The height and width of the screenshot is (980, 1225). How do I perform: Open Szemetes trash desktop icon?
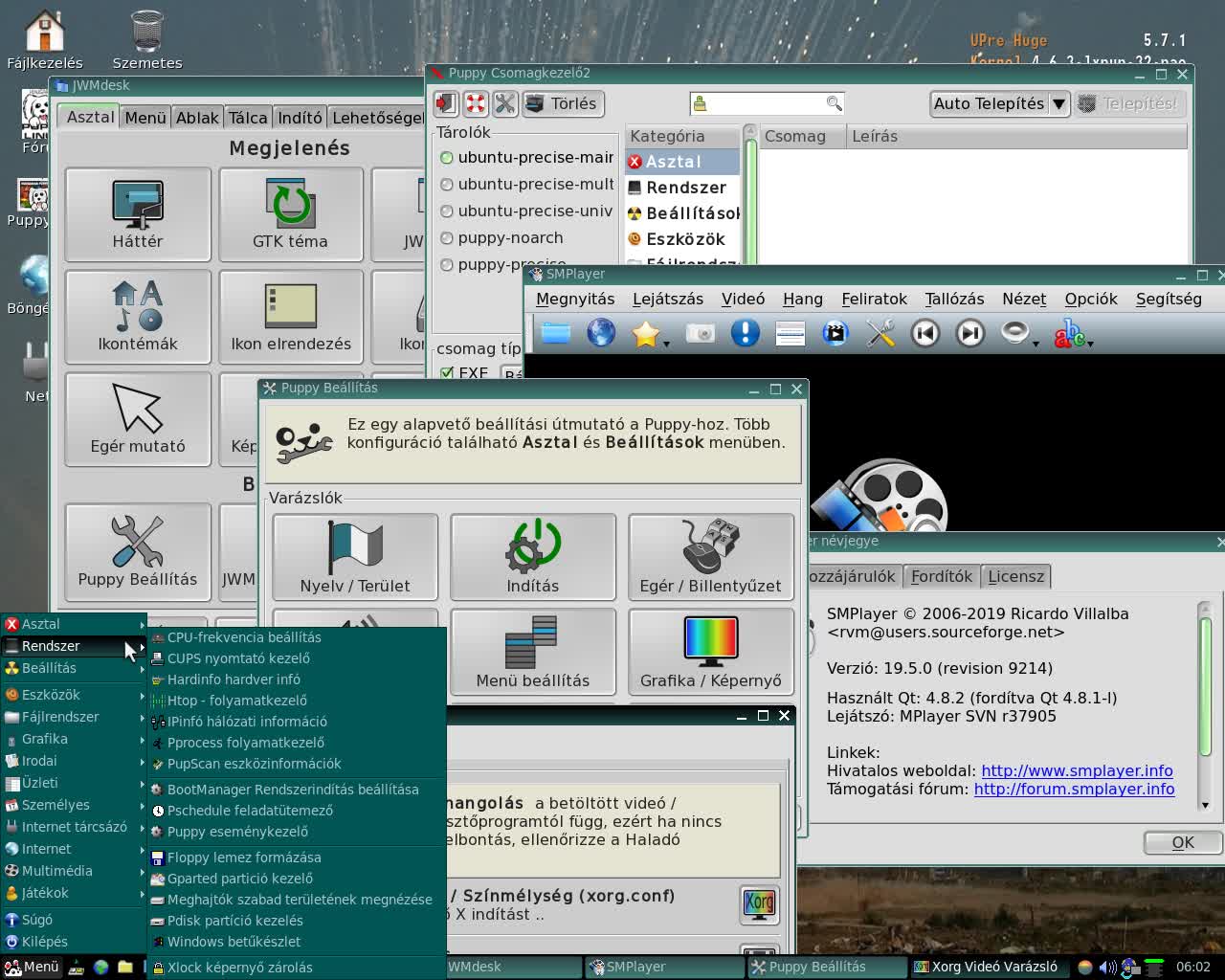pos(147,40)
